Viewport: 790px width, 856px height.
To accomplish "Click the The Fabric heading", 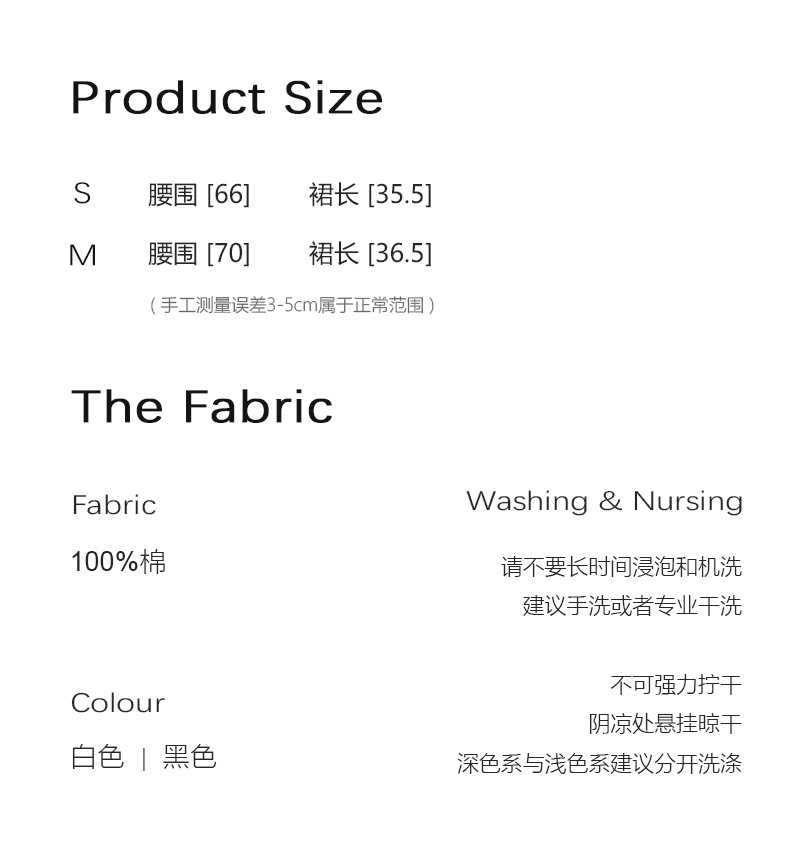I will point(202,407).
